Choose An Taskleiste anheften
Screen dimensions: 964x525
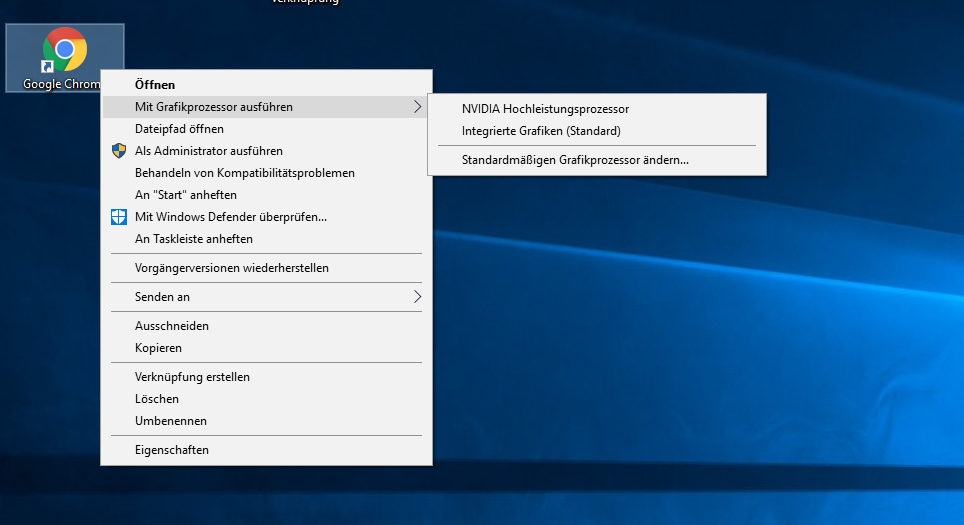point(266,239)
